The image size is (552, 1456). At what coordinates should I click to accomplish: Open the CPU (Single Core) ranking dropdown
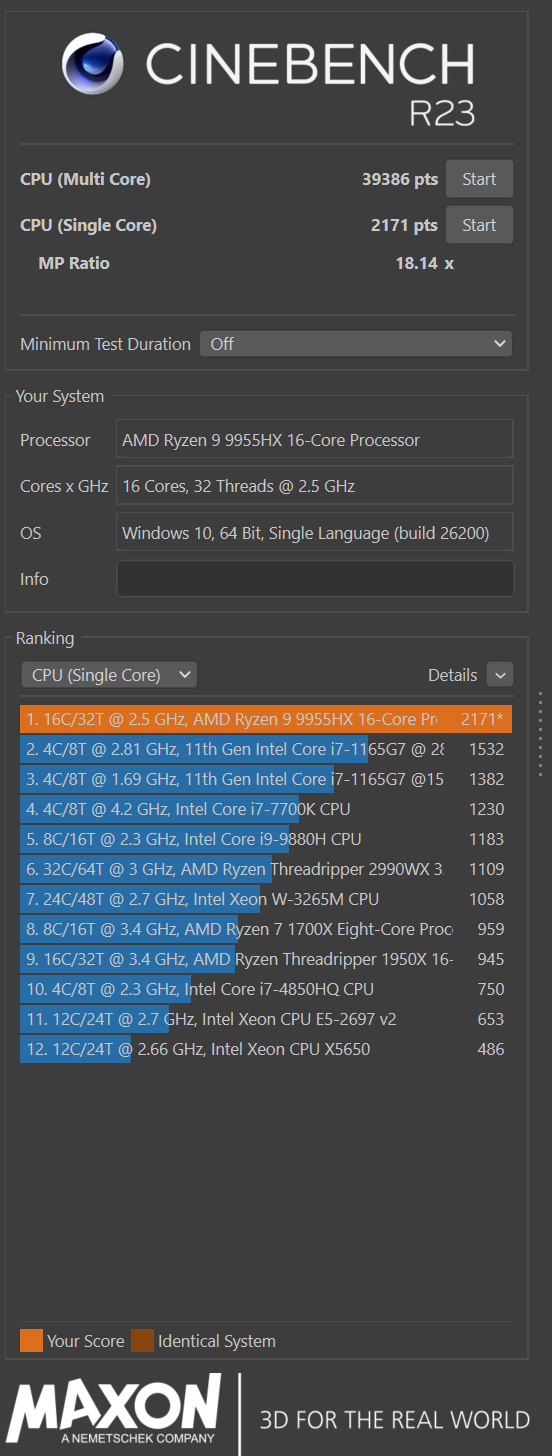click(109, 675)
